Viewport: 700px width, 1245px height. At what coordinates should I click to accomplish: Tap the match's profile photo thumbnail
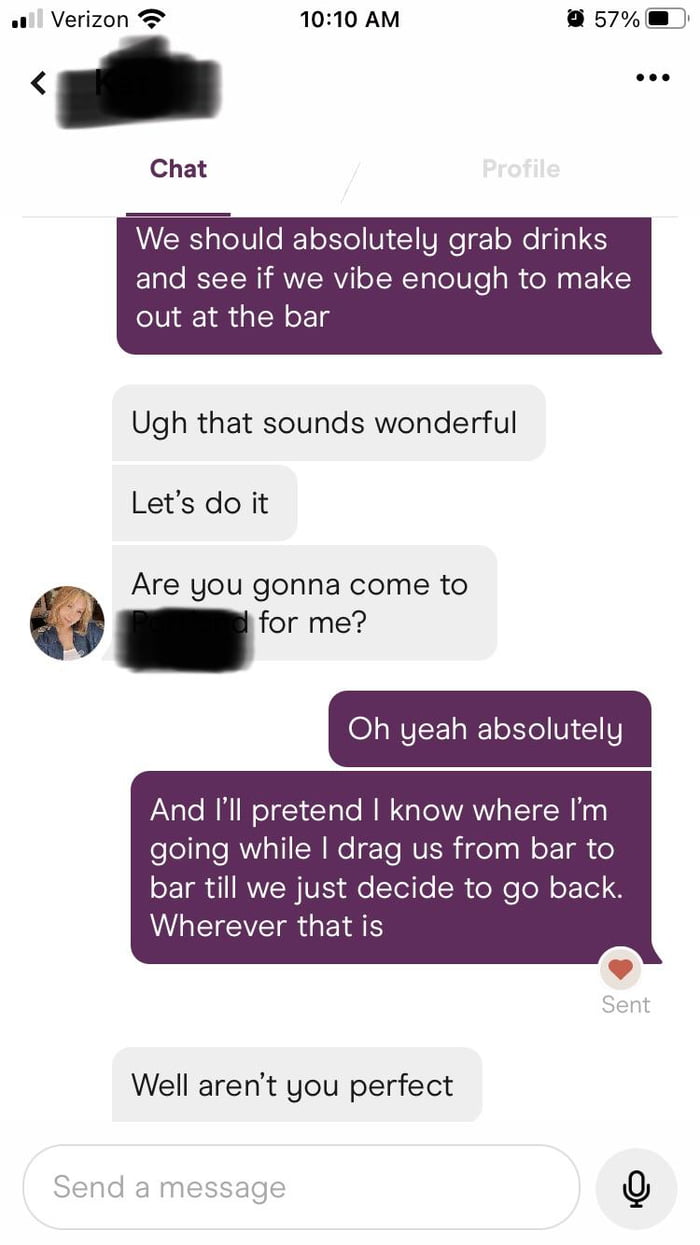(x=68, y=623)
